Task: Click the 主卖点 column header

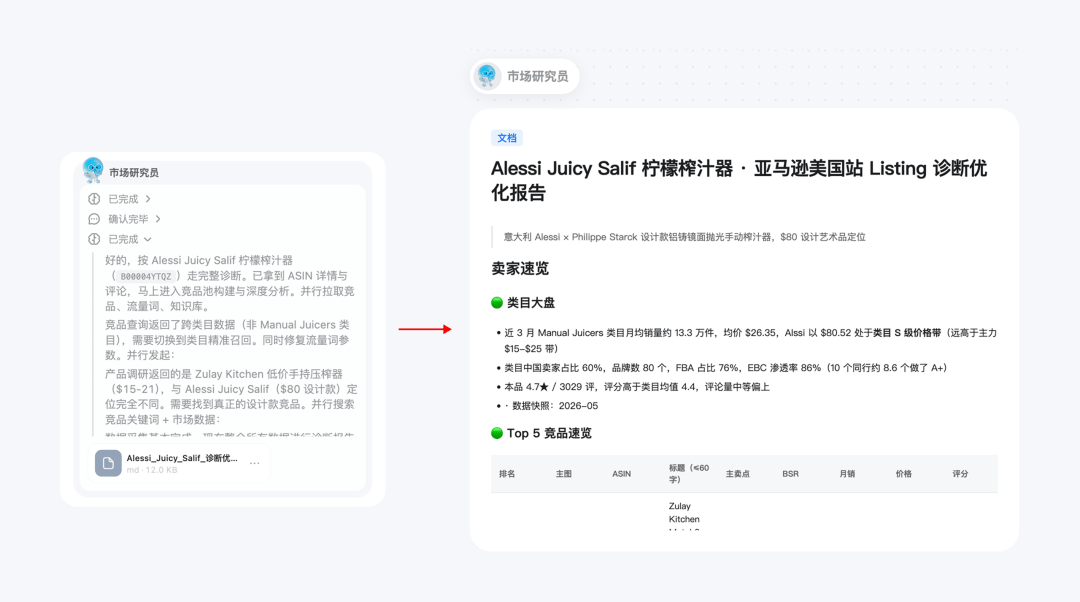Action: pos(738,474)
